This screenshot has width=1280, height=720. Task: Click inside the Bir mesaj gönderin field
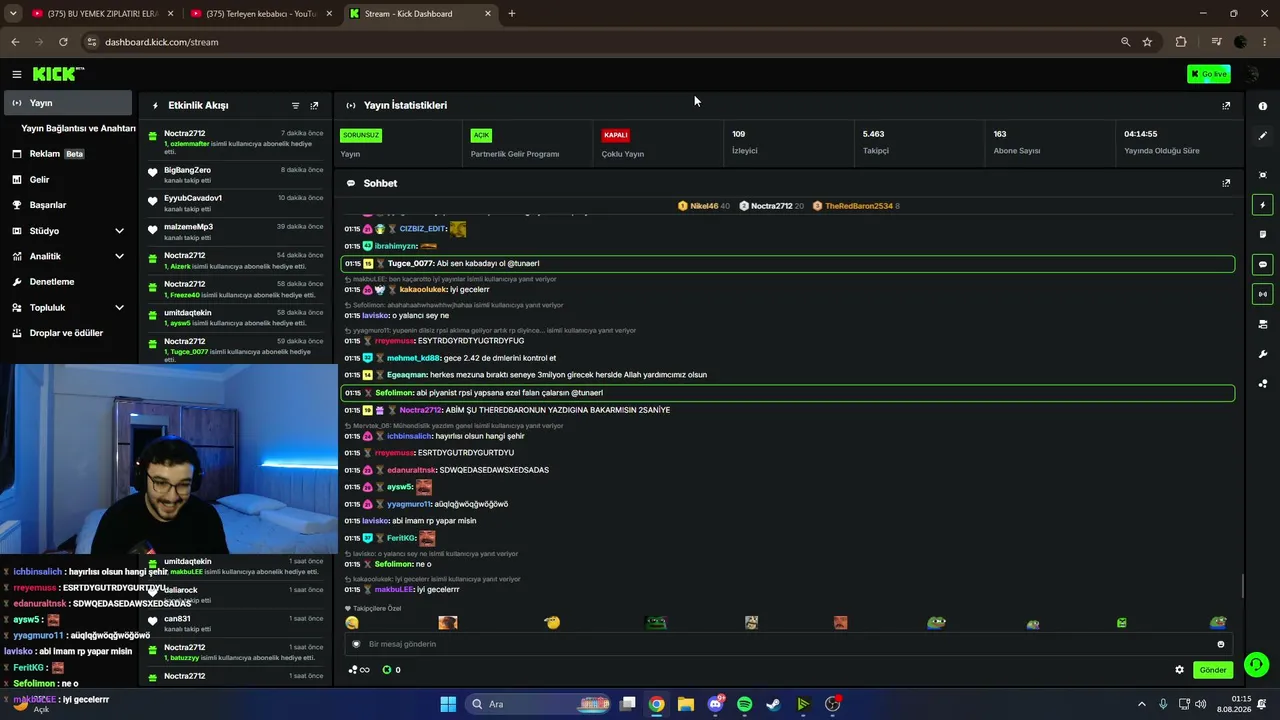coord(788,644)
